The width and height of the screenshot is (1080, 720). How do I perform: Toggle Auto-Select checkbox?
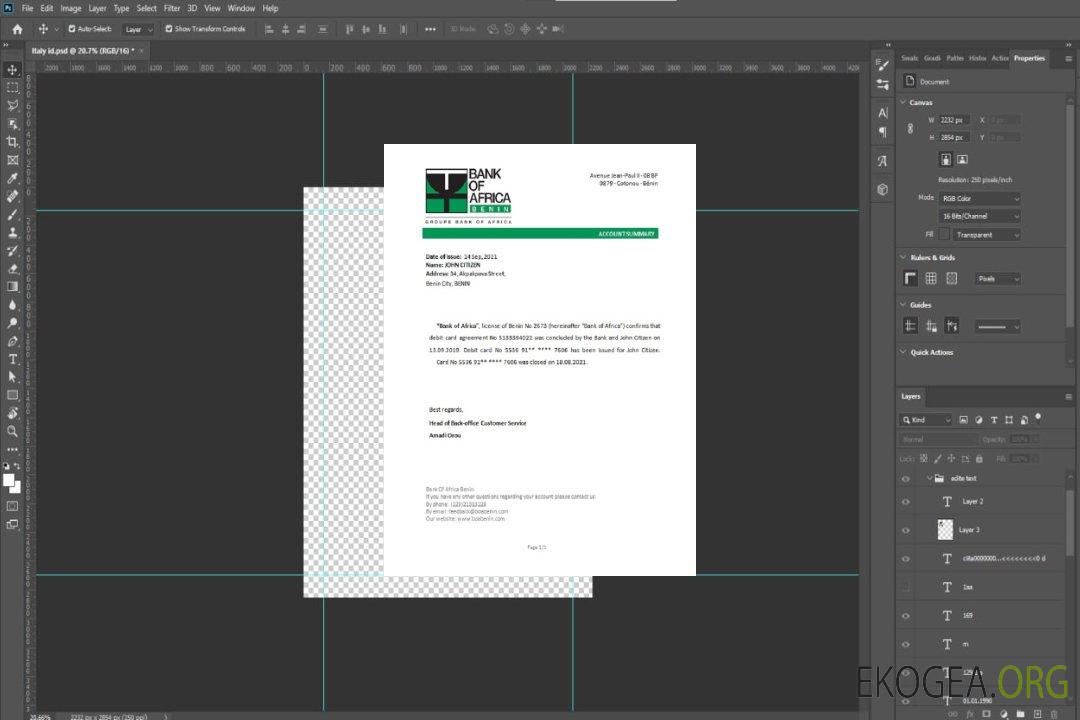tap(72, 29)
